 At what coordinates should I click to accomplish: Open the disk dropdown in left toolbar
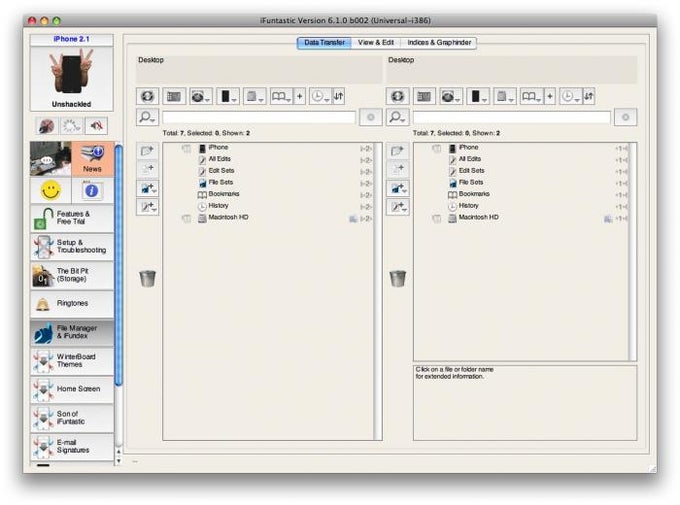click(x=201, y=96)
